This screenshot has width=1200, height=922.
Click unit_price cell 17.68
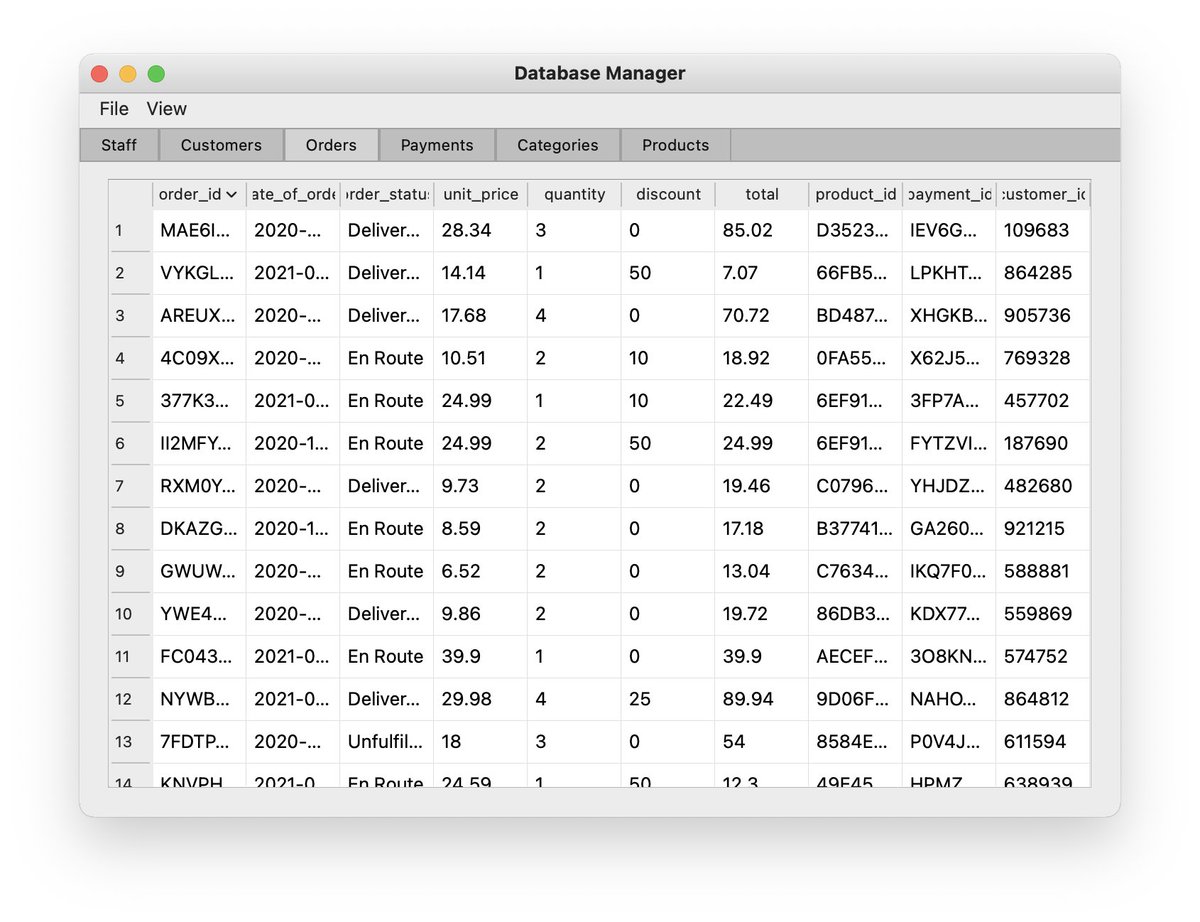(481, 316)
